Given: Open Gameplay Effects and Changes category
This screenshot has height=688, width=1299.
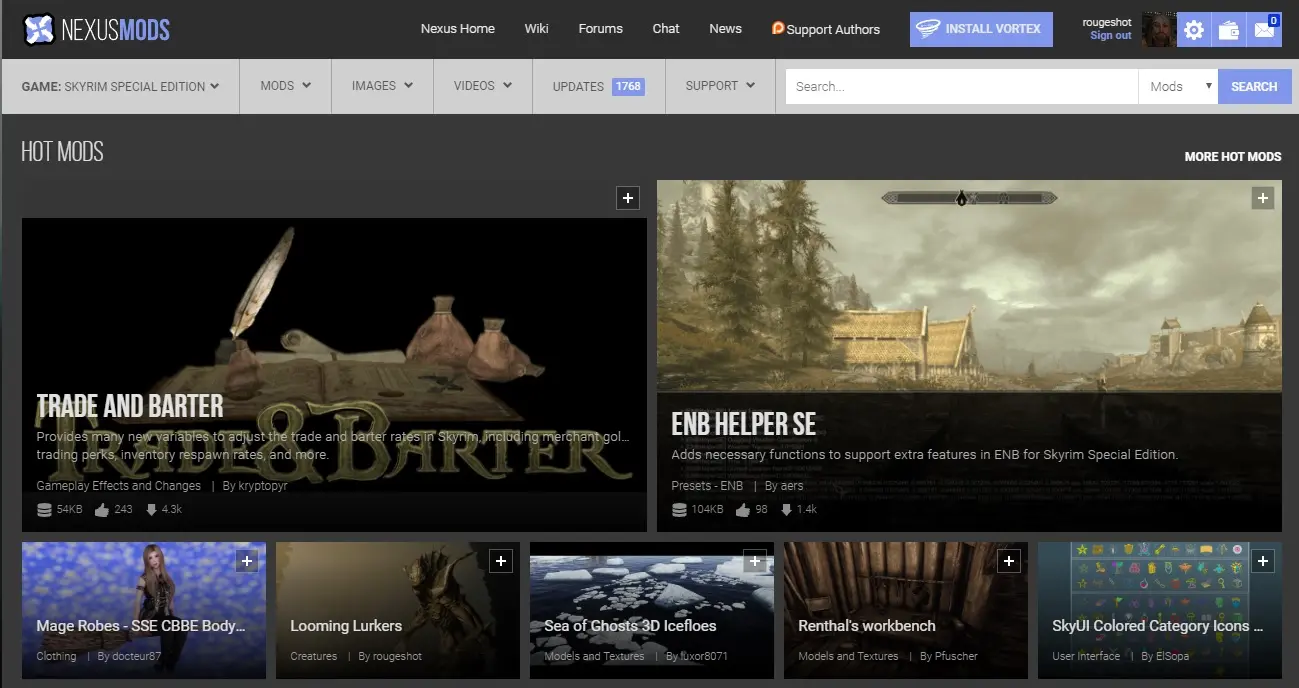Looking at the screenshot, I should click(119, 486).
